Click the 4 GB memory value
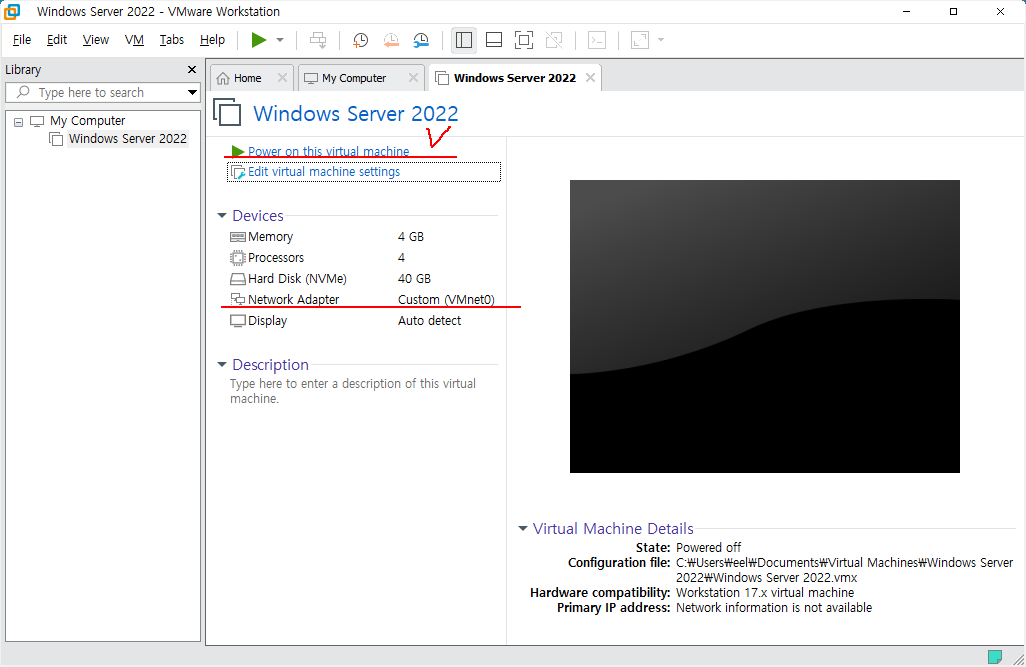Viewport: 1026px width, 667px height. click(x=411, y=237)
